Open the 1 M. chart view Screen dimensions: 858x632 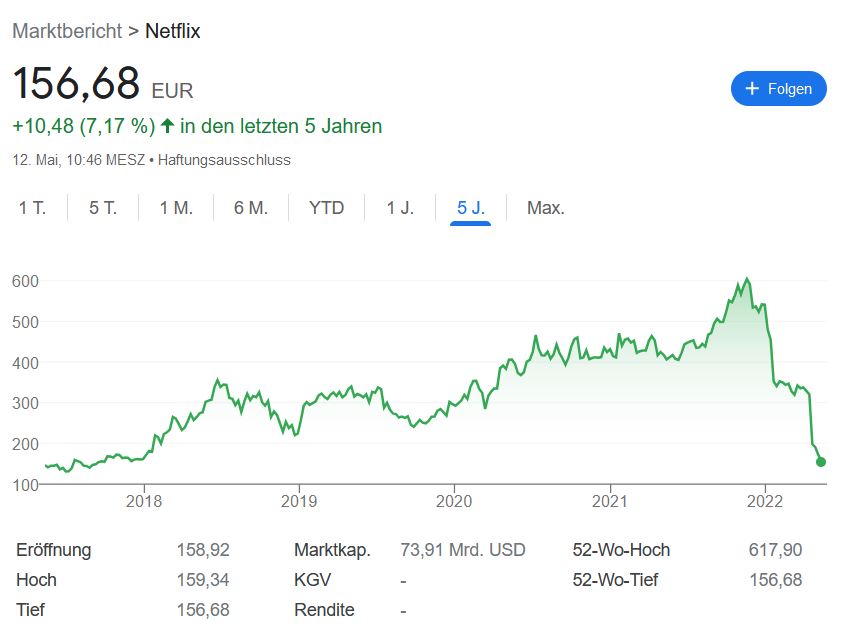click(x=173, y=207)
